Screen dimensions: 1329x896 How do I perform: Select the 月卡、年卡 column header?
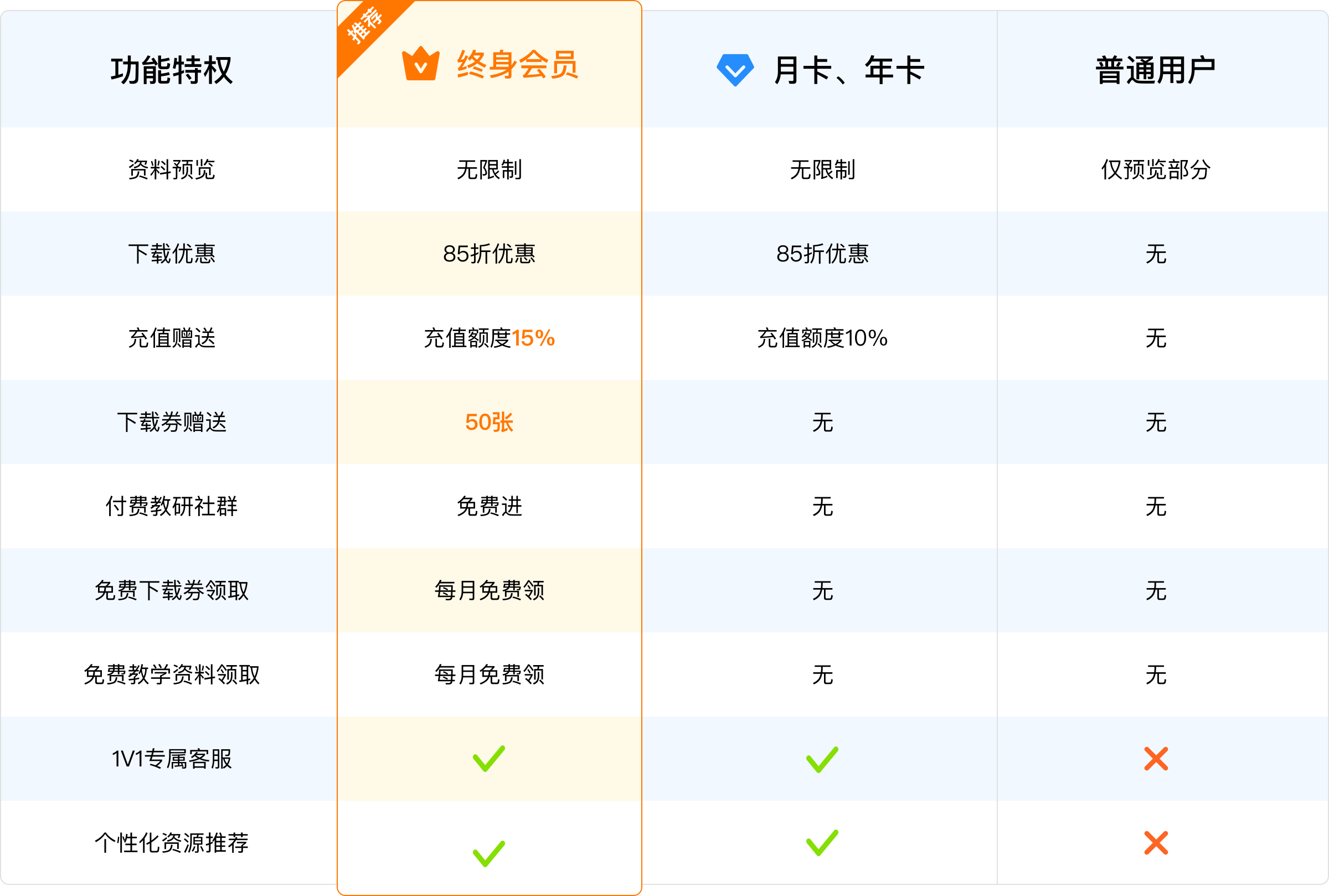click(820, 69)
